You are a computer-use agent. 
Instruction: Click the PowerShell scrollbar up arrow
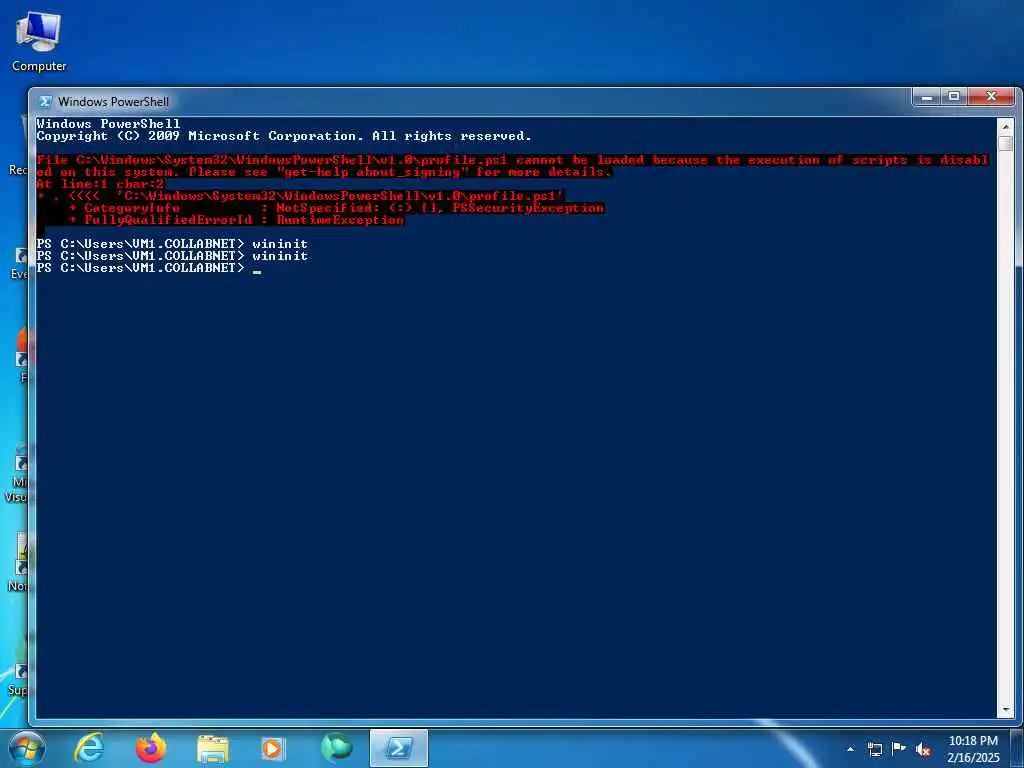(1006, 125)
